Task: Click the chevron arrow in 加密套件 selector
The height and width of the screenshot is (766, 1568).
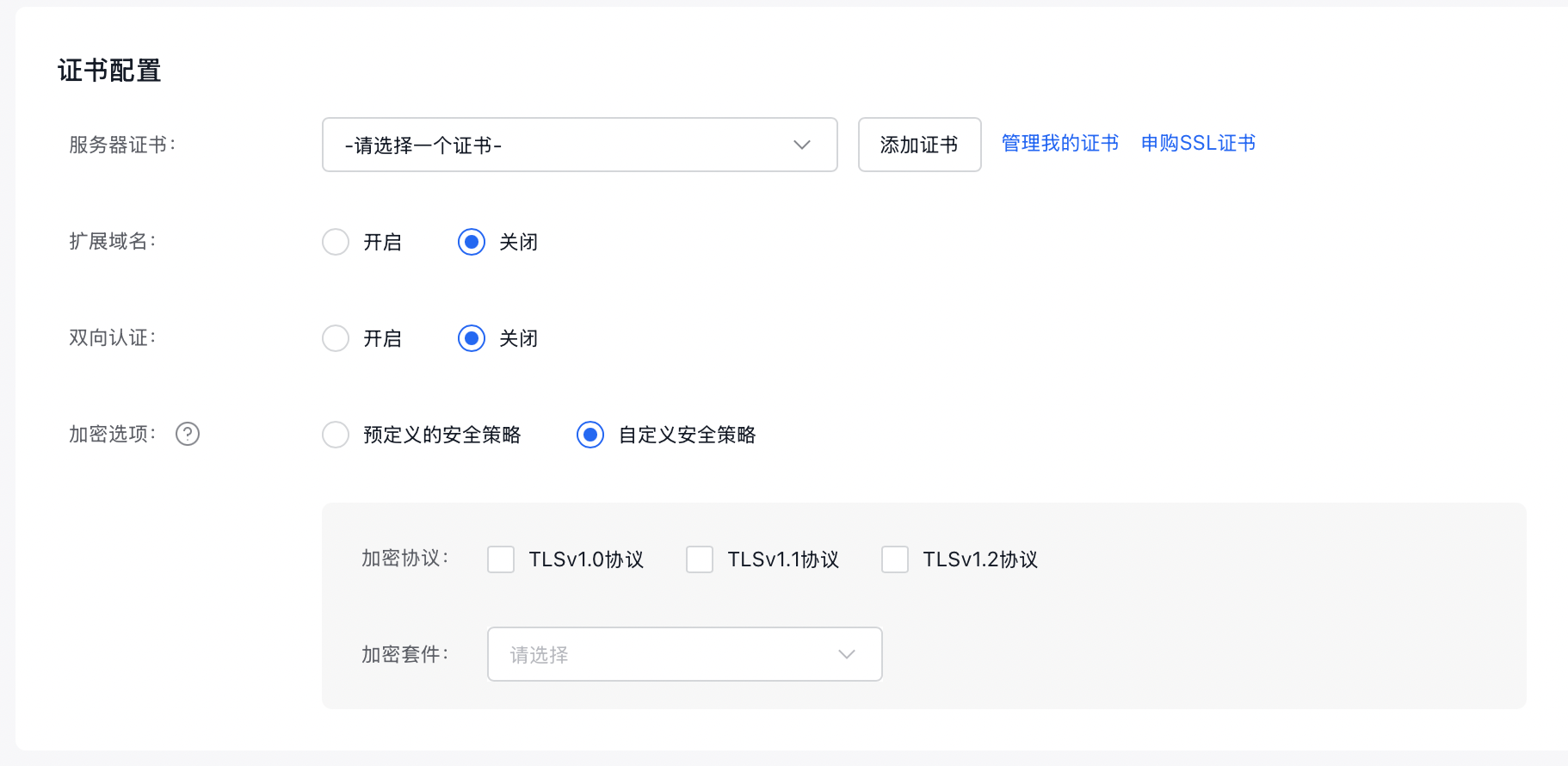Action: coord(847,654)
